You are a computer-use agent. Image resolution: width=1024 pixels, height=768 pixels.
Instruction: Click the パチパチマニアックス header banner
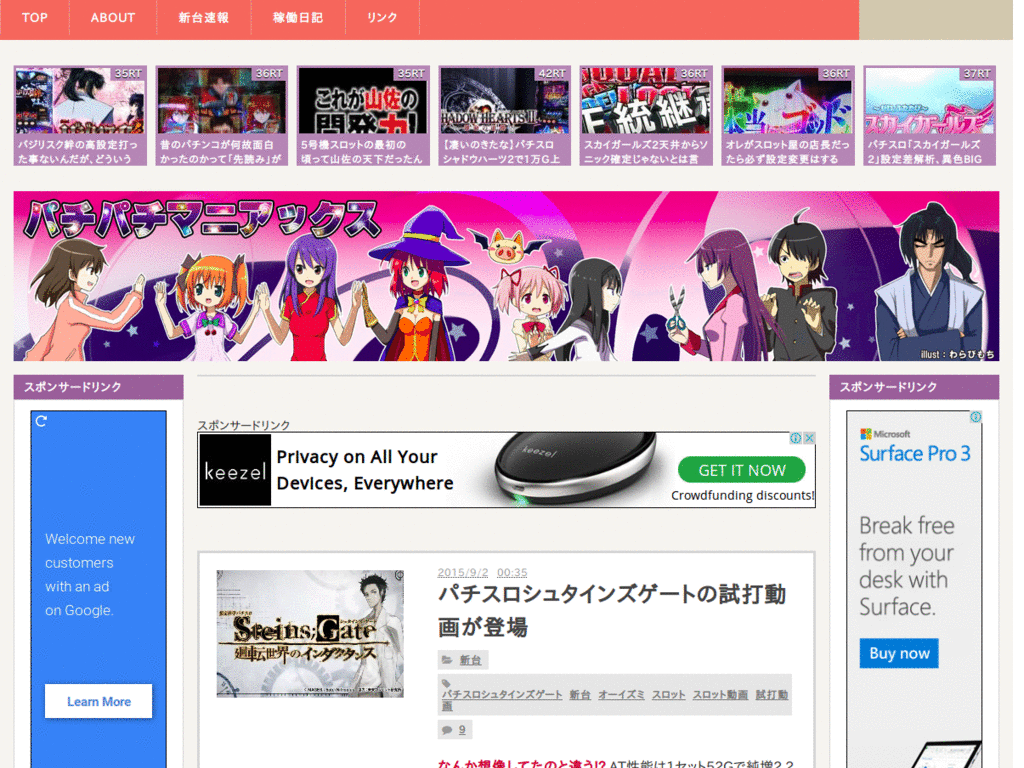click(506, 276)
